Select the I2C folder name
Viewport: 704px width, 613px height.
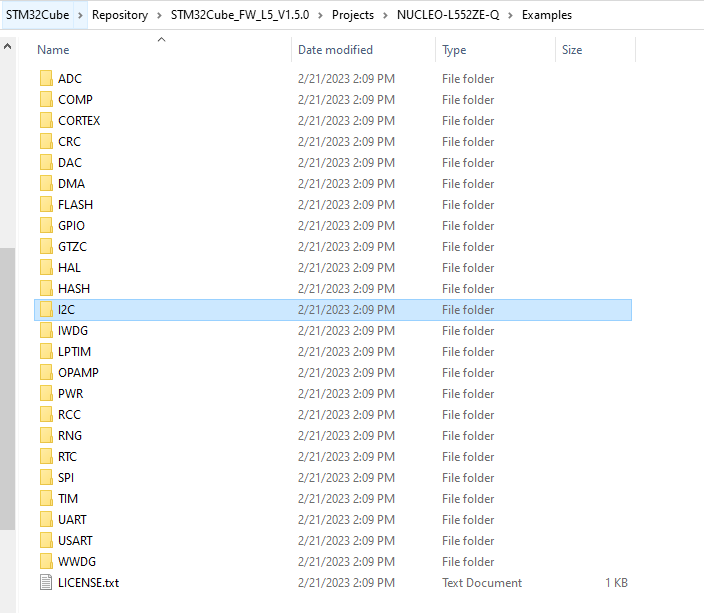coord(66,309)
